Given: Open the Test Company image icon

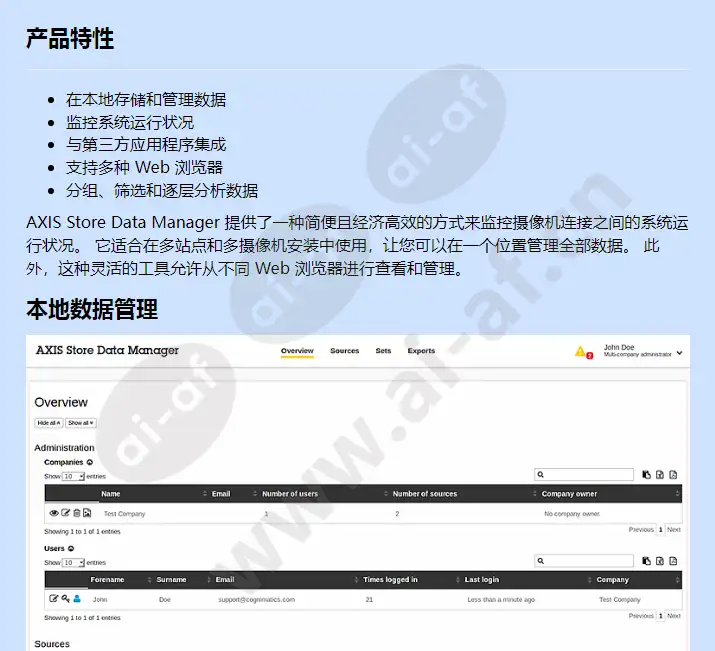Looking at the screenshot, I should 87,513.
